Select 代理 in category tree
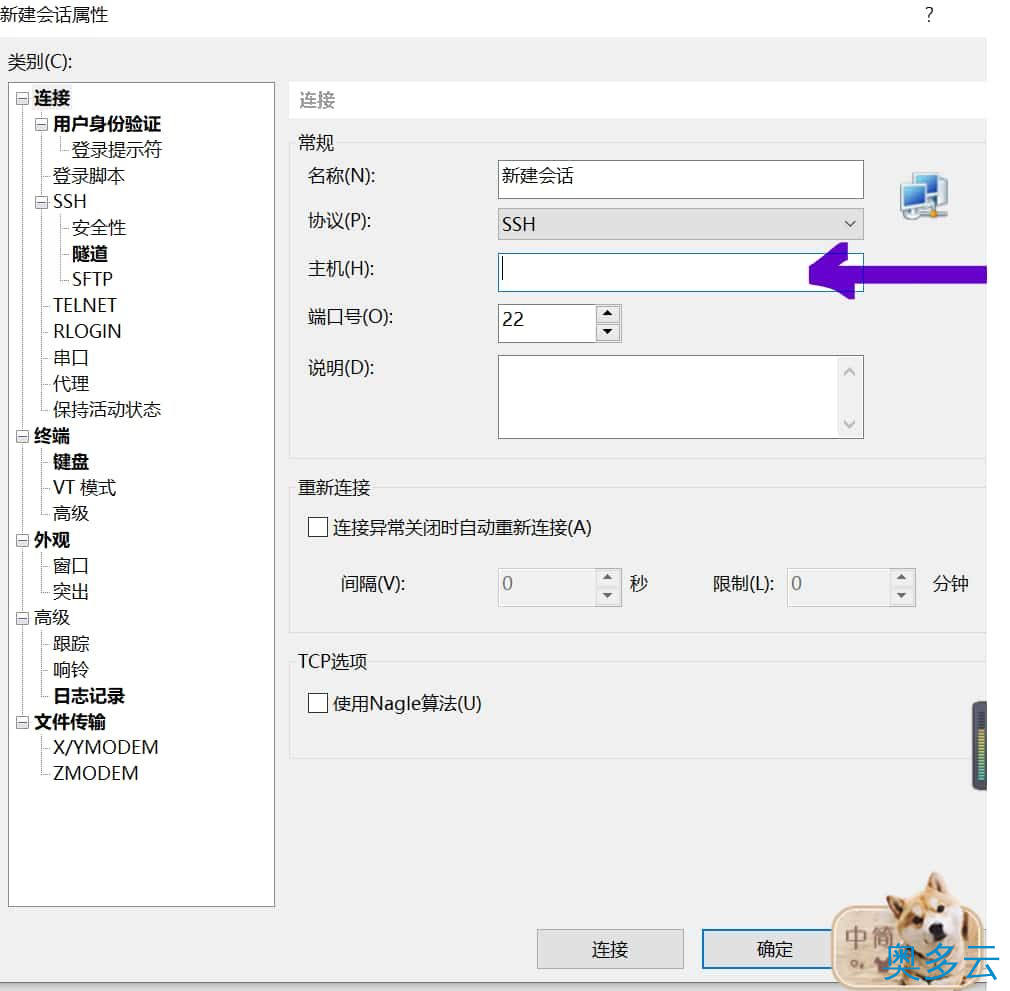 [x=71, y=384]
